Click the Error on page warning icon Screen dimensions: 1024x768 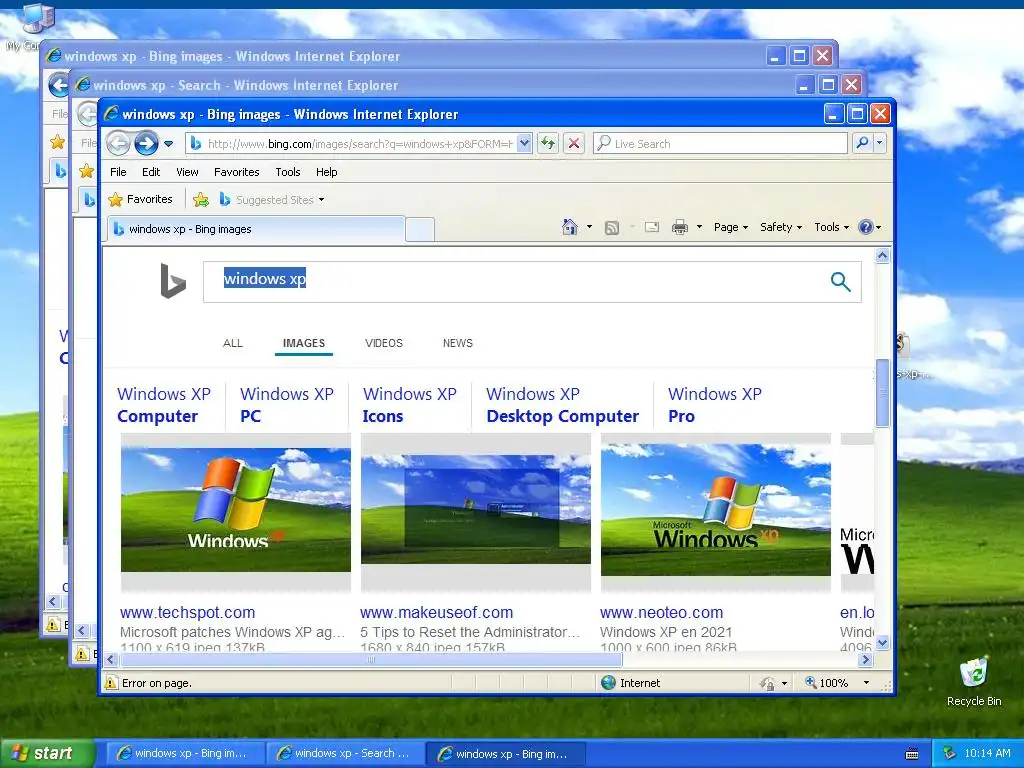click(x=112, y=682)
